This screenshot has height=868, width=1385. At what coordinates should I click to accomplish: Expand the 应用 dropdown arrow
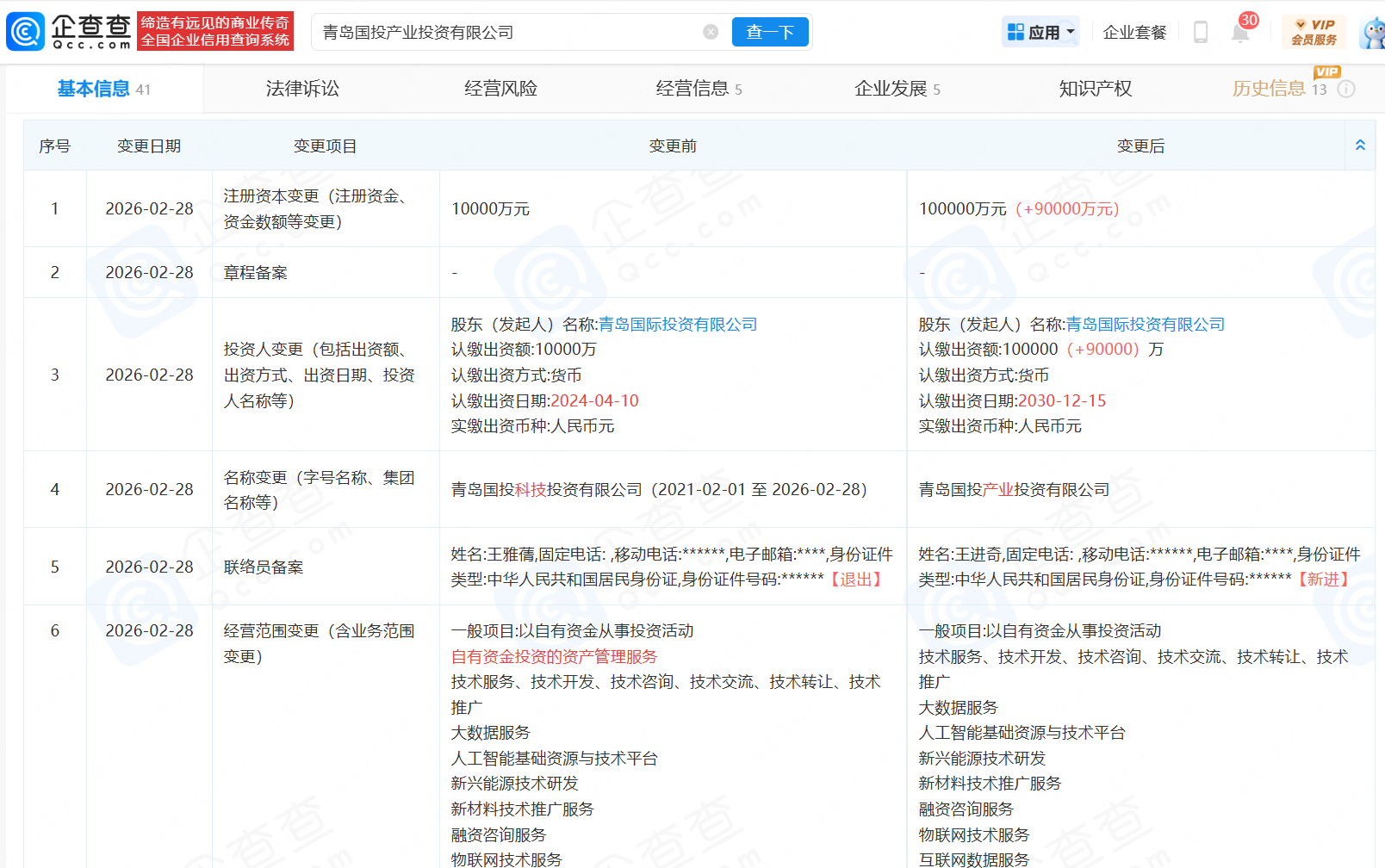tap(1071, 32)
